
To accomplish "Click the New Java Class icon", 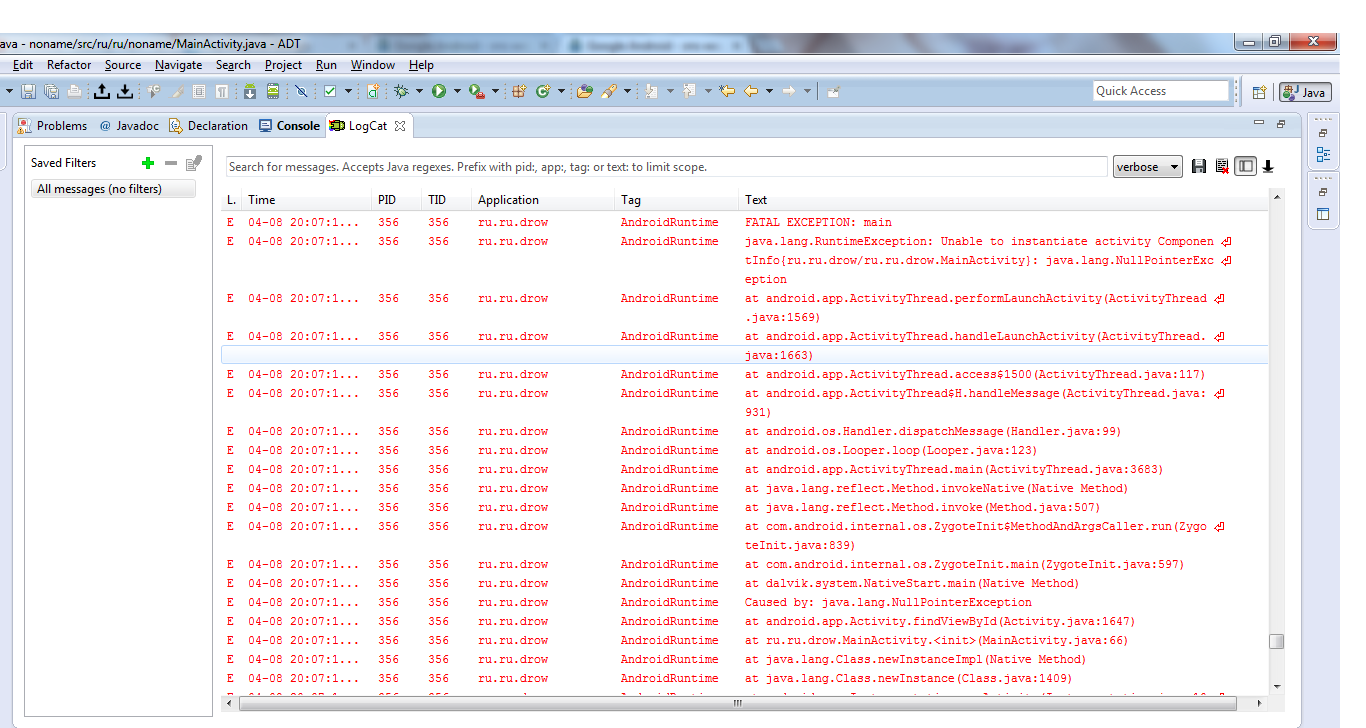I will click(x=543, y=91).
